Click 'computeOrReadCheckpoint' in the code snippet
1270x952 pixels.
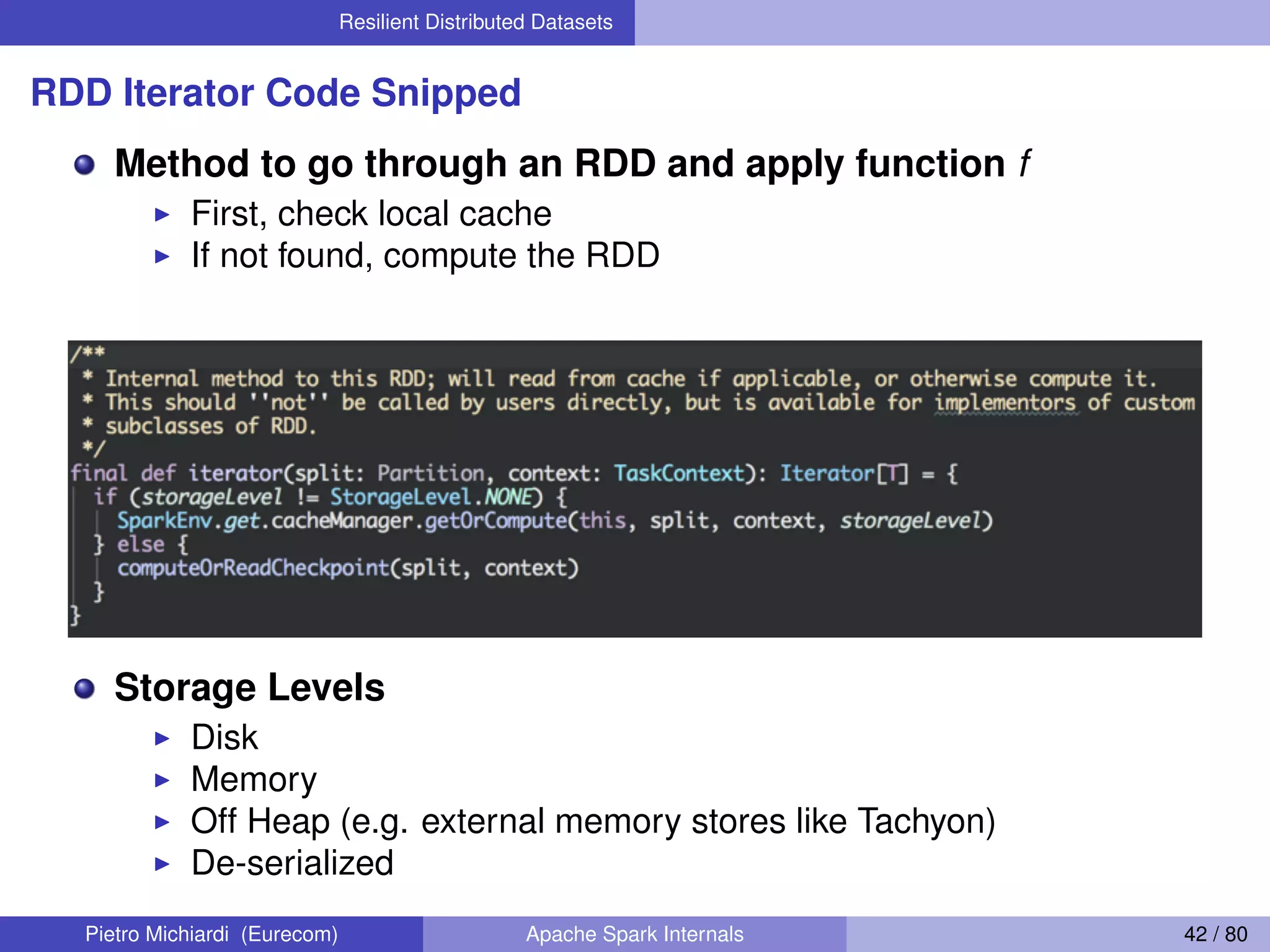pos(253,568)
